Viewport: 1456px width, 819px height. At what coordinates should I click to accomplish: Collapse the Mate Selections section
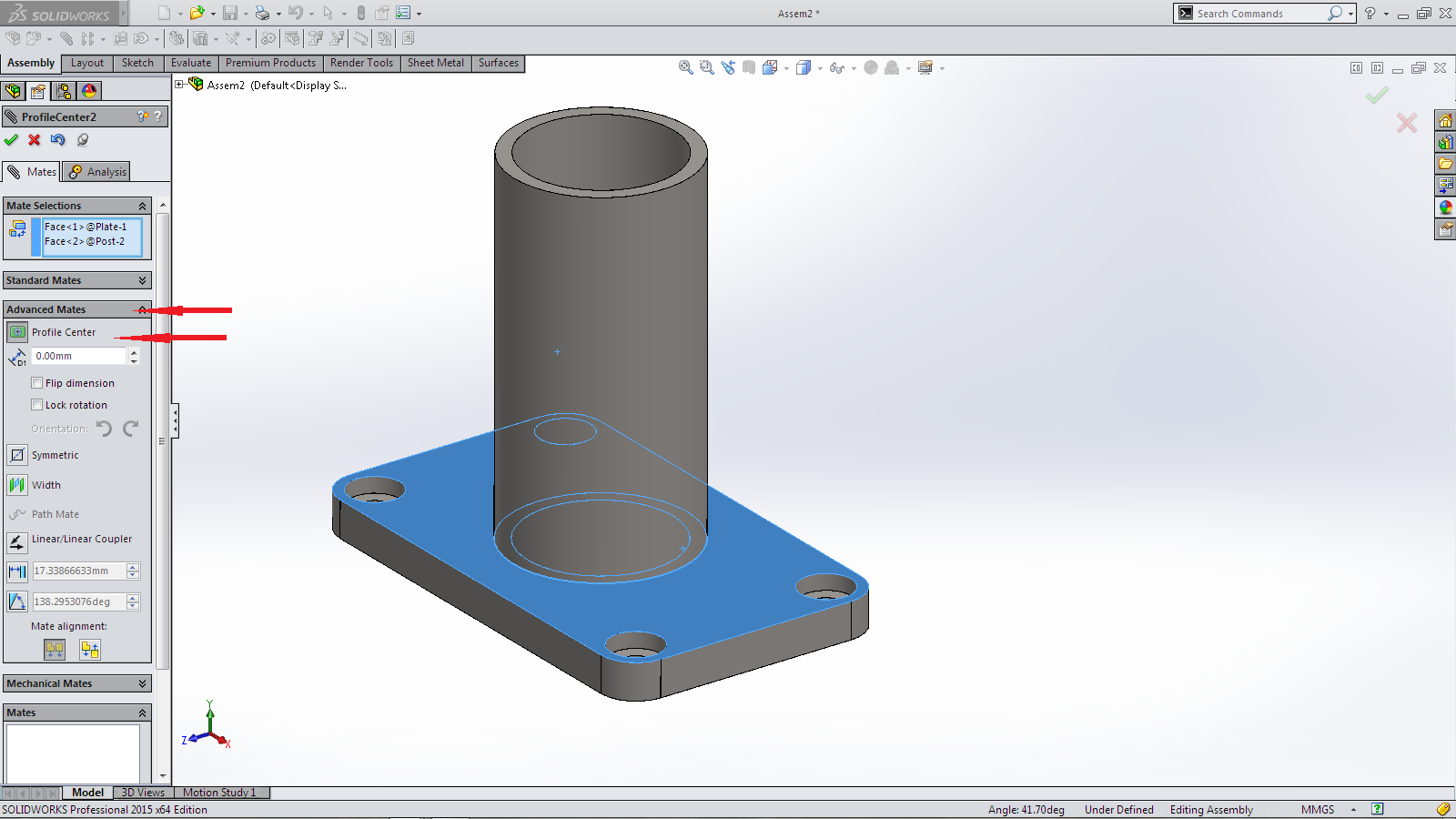pyautogui.click(x=142, y=207)
